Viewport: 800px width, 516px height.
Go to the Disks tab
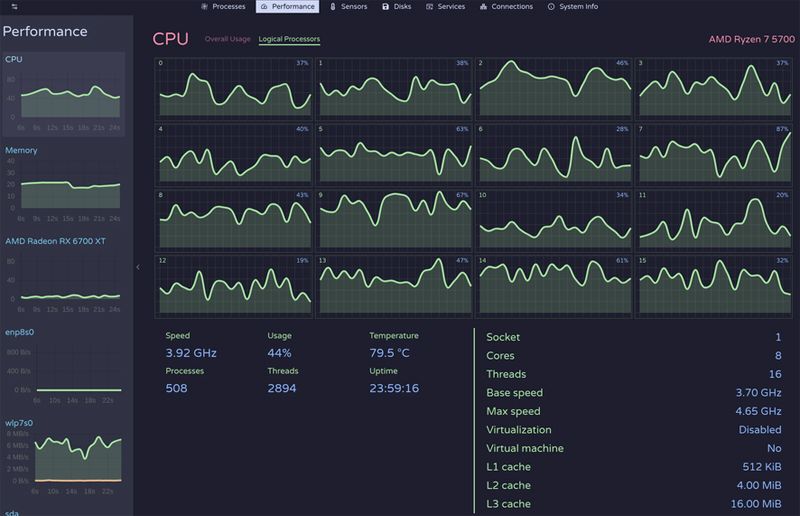(x=397, y=7)
